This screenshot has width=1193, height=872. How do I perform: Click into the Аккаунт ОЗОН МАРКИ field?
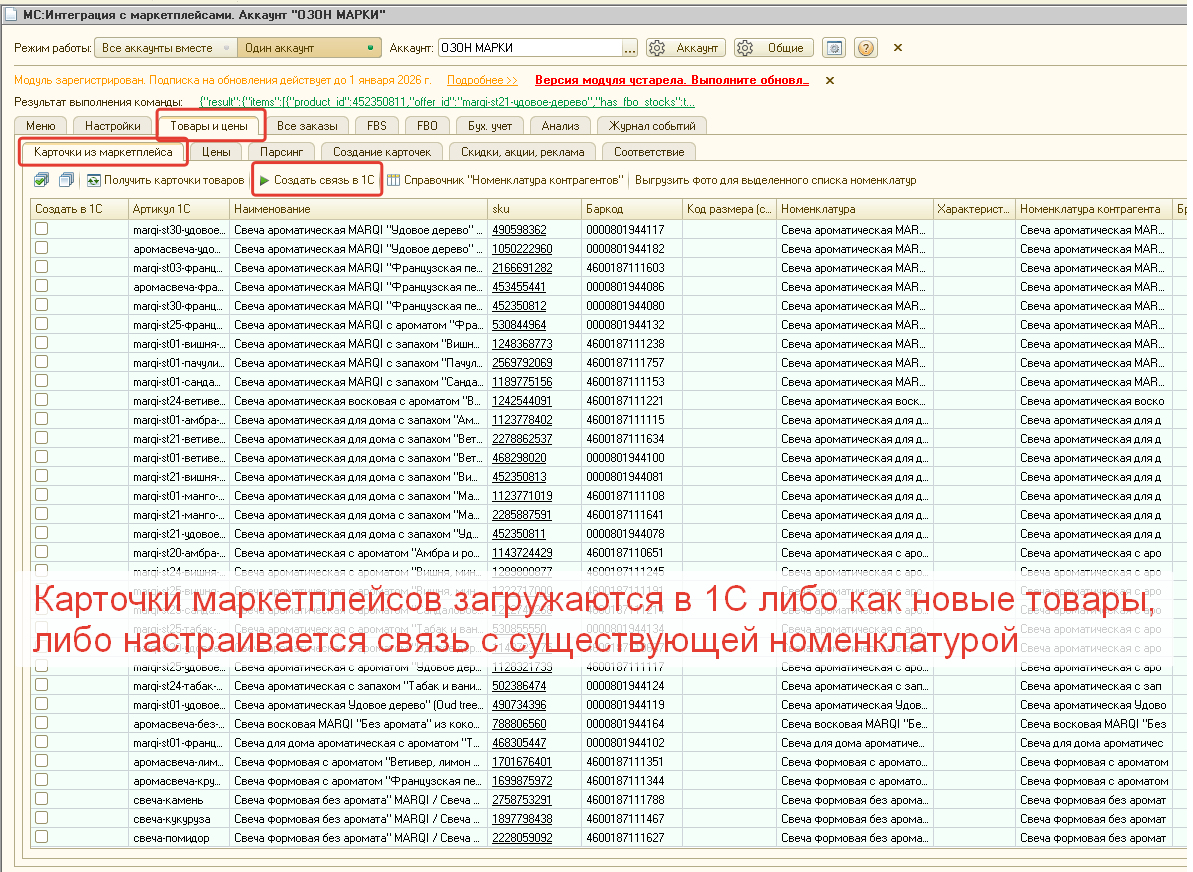click(x=528, y=48)
